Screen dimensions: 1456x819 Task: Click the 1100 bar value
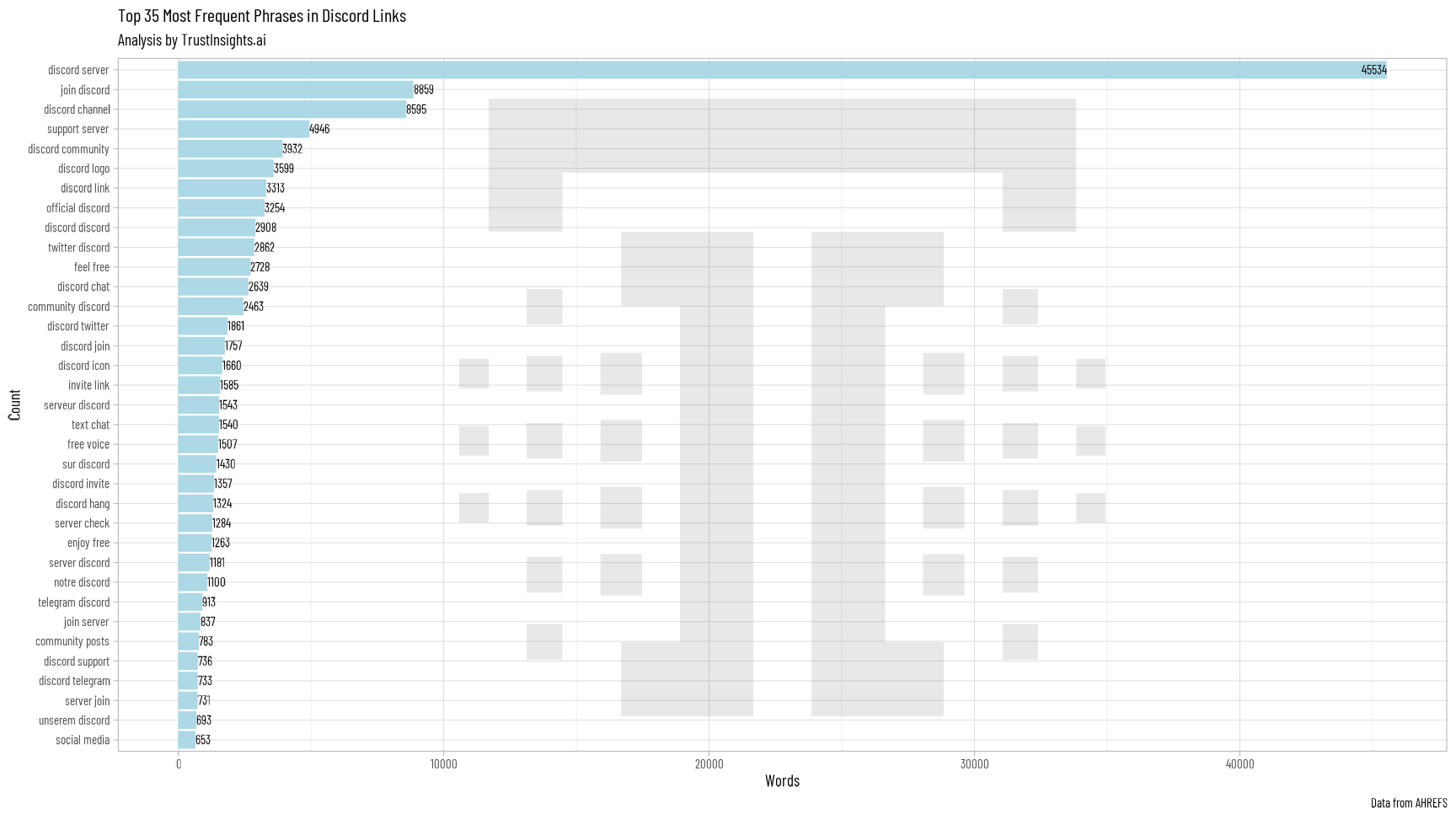tap(217, 582)
